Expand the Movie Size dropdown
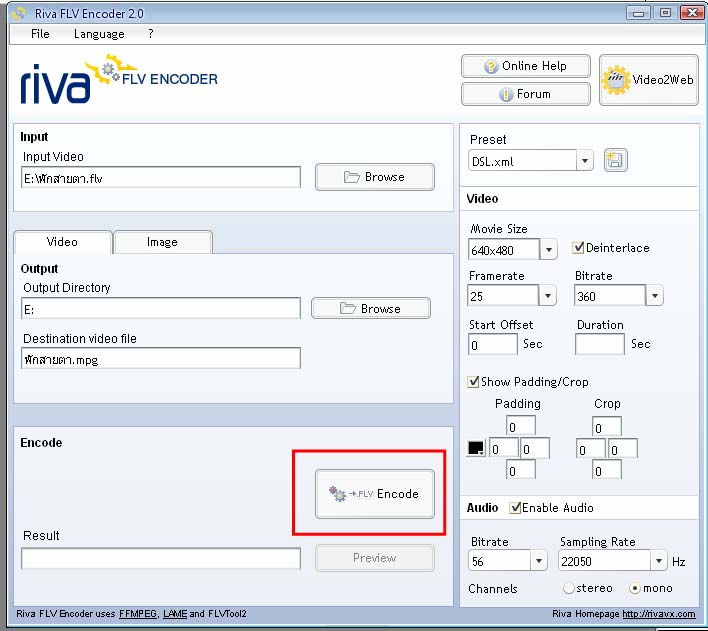The width and height of the screenshot is (708, 631). pyautogui.click(x=549, y=249)
